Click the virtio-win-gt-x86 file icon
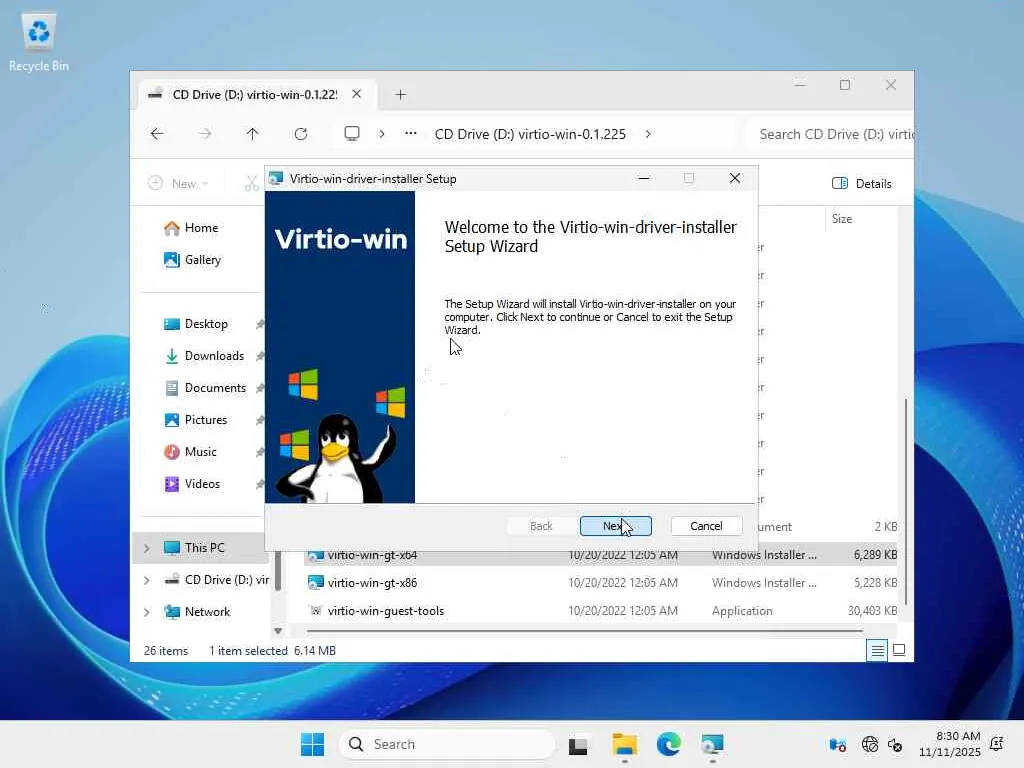 coord(316,583)
